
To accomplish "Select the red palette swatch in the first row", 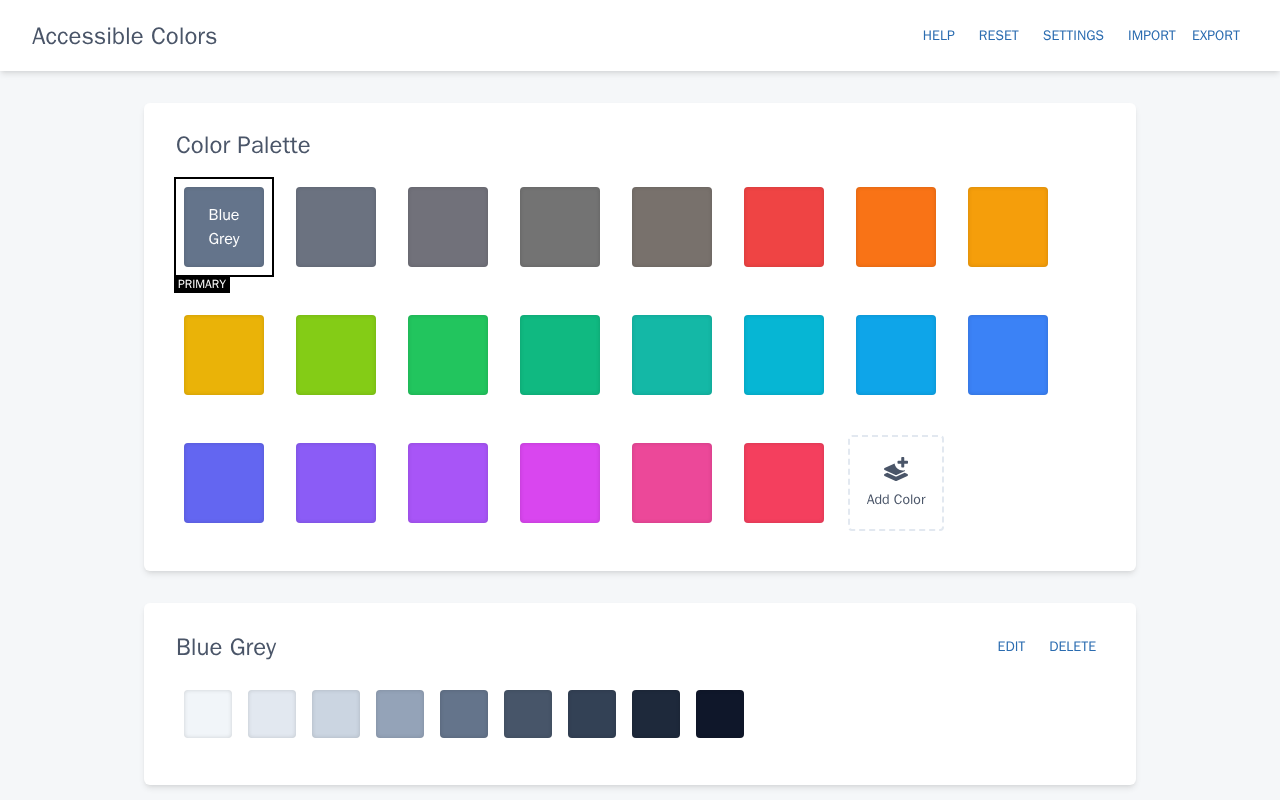I will coord(784,227).
